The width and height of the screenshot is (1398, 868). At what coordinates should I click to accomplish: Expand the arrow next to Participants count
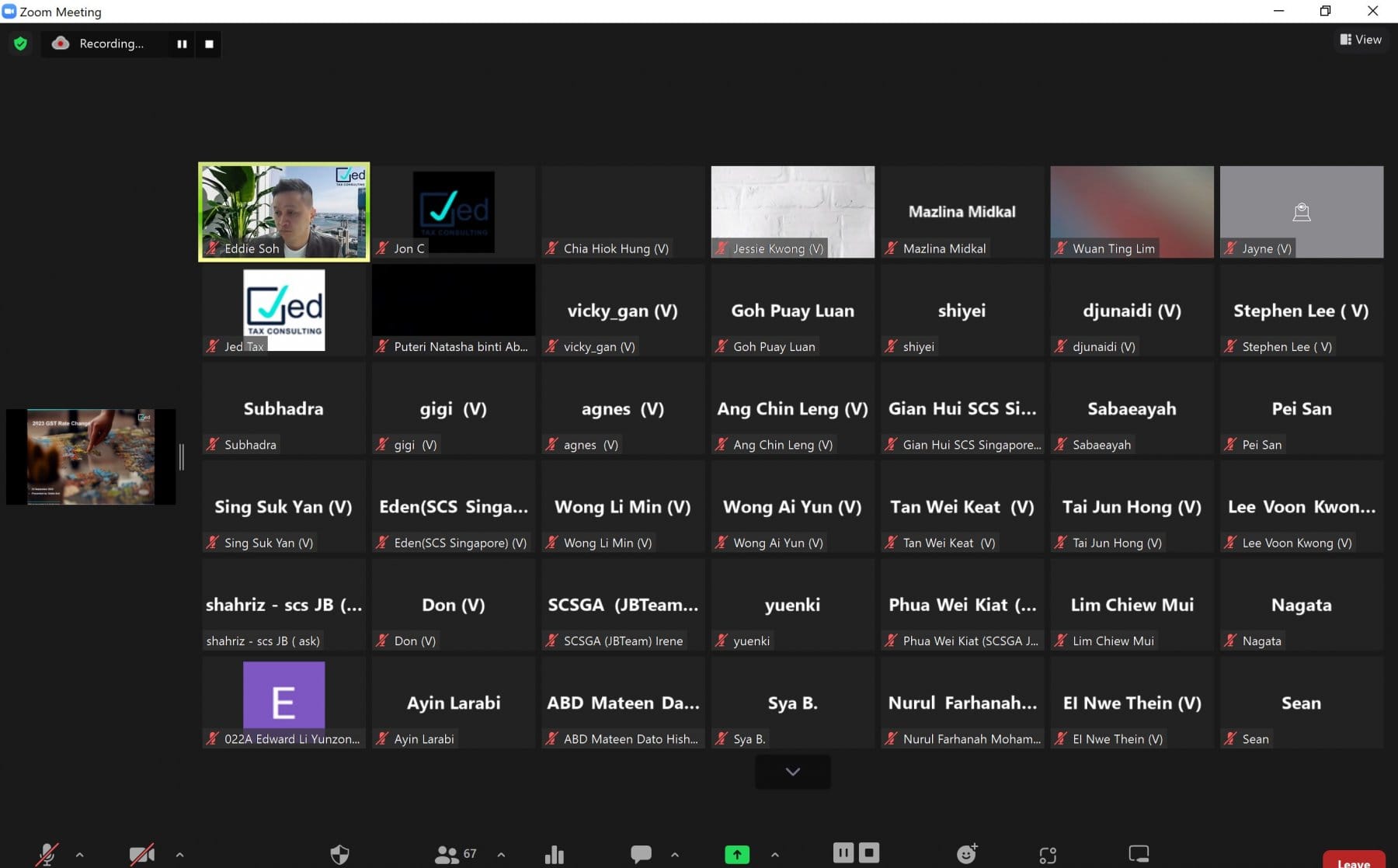pyautogui.click(x=501, y=855)
